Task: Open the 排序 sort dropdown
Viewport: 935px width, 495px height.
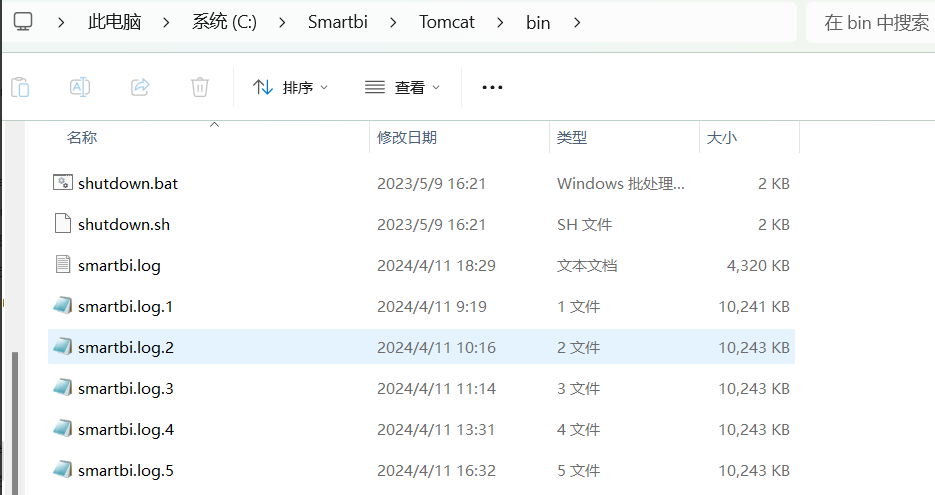Action: (290, 88)
